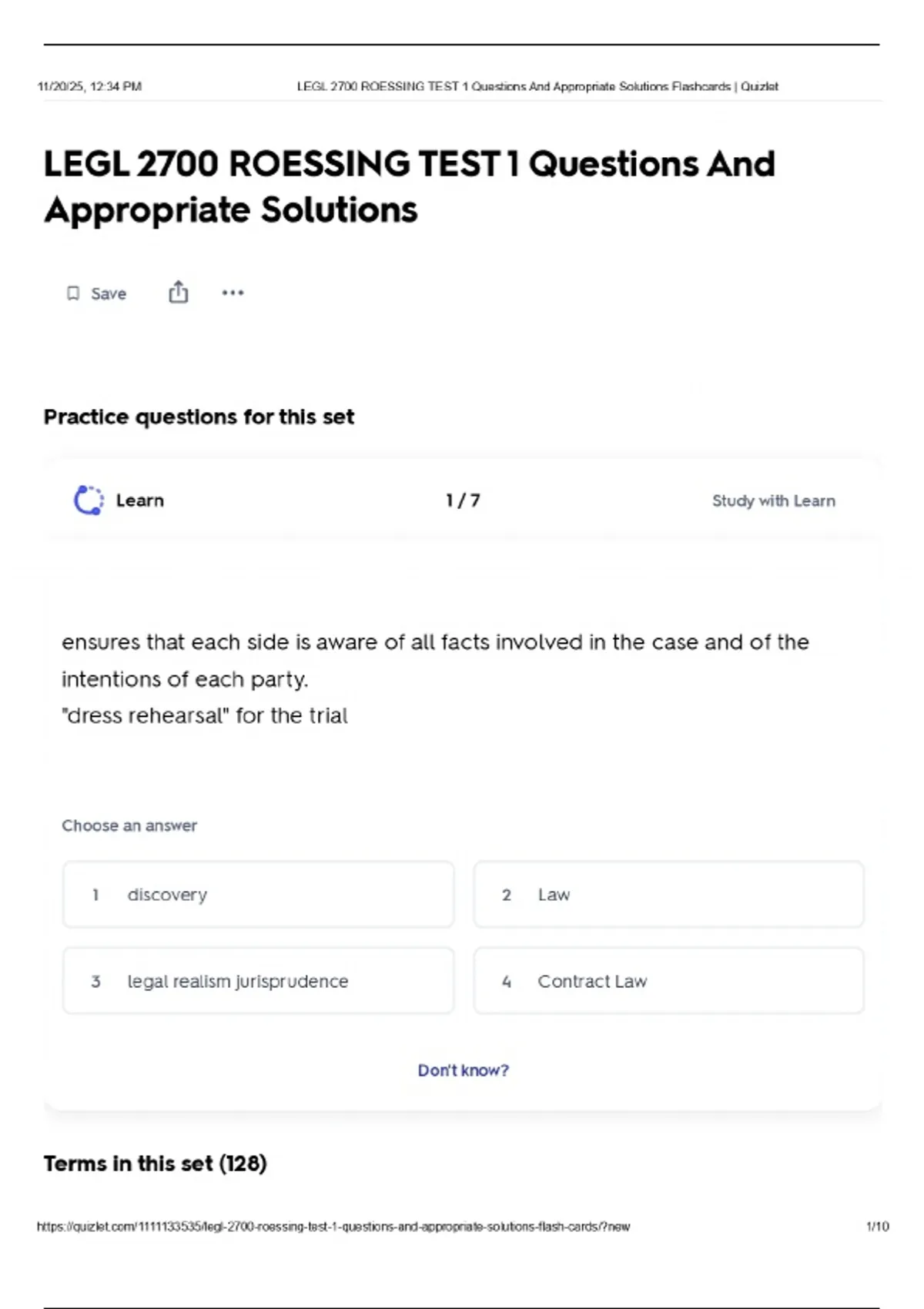Click the bookmark Save icon

tap(73, 293)
